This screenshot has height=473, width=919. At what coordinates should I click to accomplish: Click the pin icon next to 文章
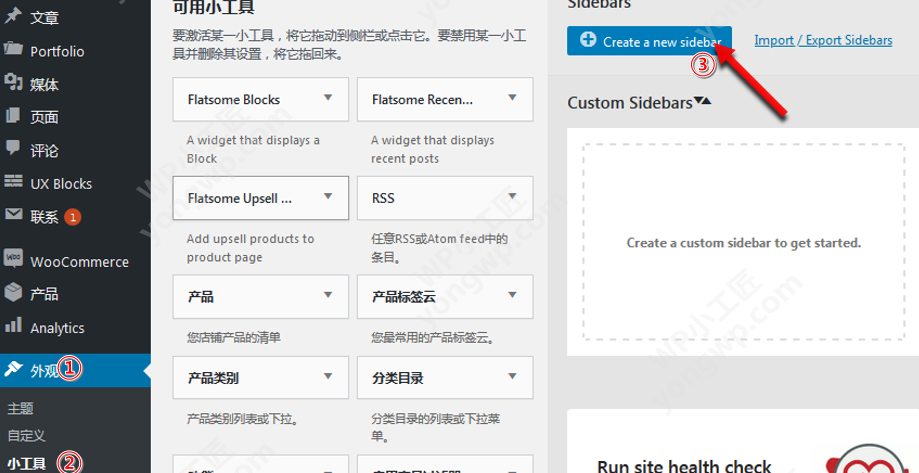coord(13,17)
